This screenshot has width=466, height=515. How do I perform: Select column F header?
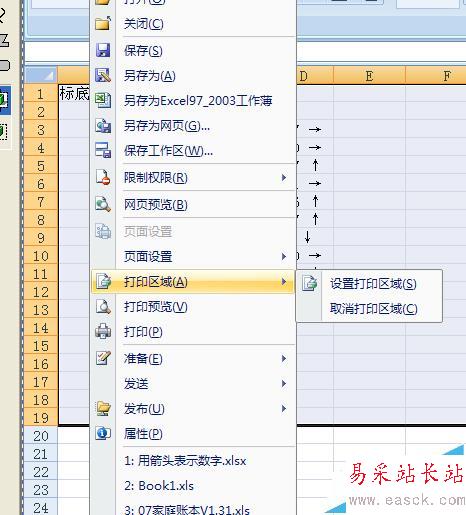coord(436,76)
